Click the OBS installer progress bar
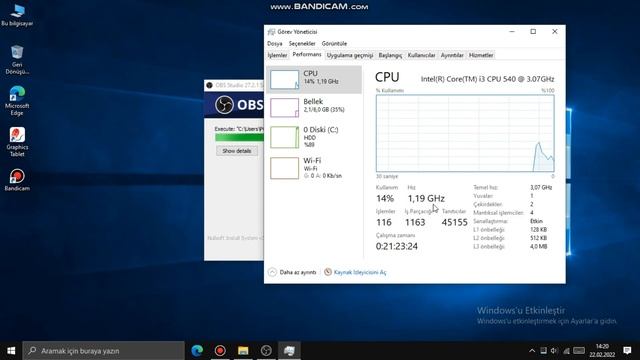This screenshot has height=360, width=640. (240, 138)
